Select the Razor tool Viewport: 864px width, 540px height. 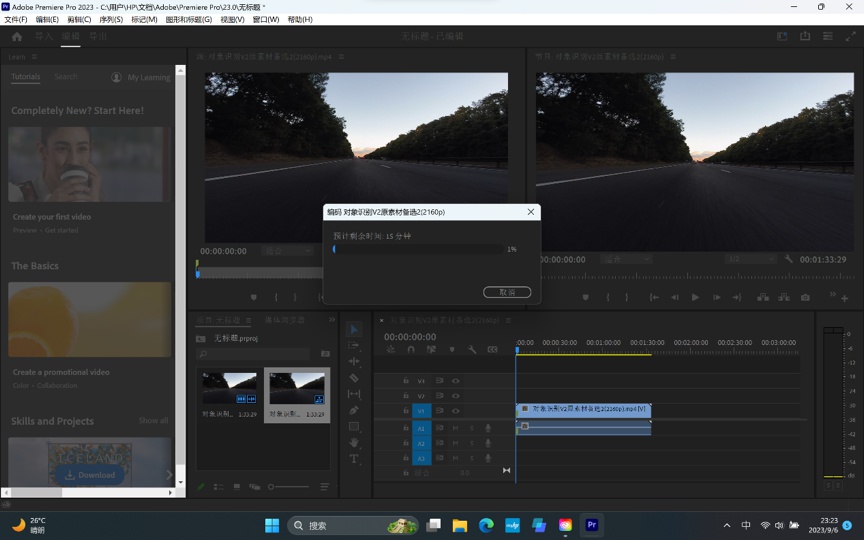pyautogui.click(x=354, y=378)
